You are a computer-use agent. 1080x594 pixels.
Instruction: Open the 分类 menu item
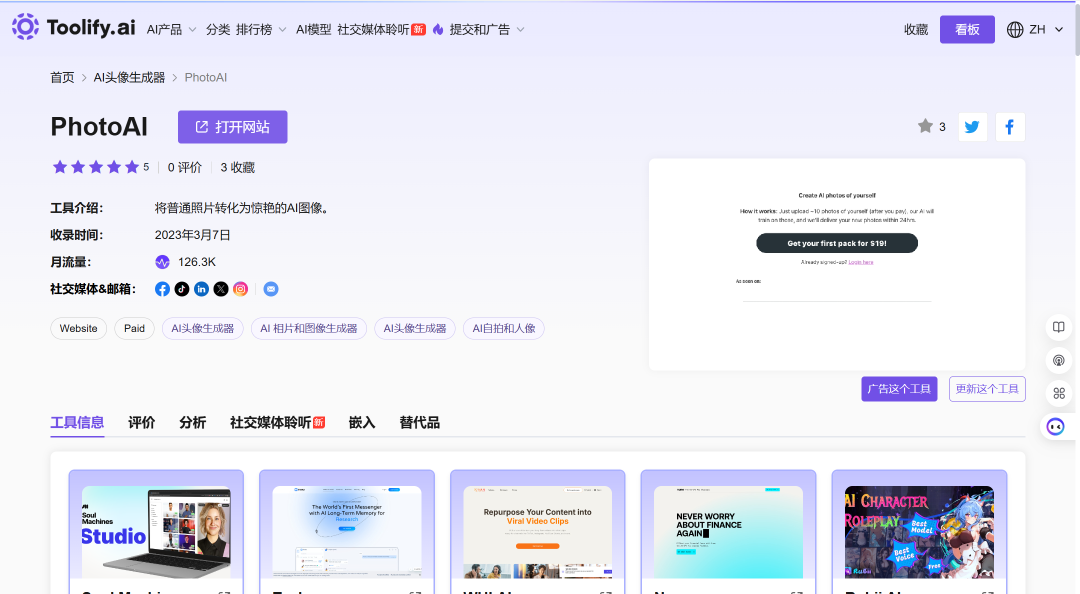[218, 30]
